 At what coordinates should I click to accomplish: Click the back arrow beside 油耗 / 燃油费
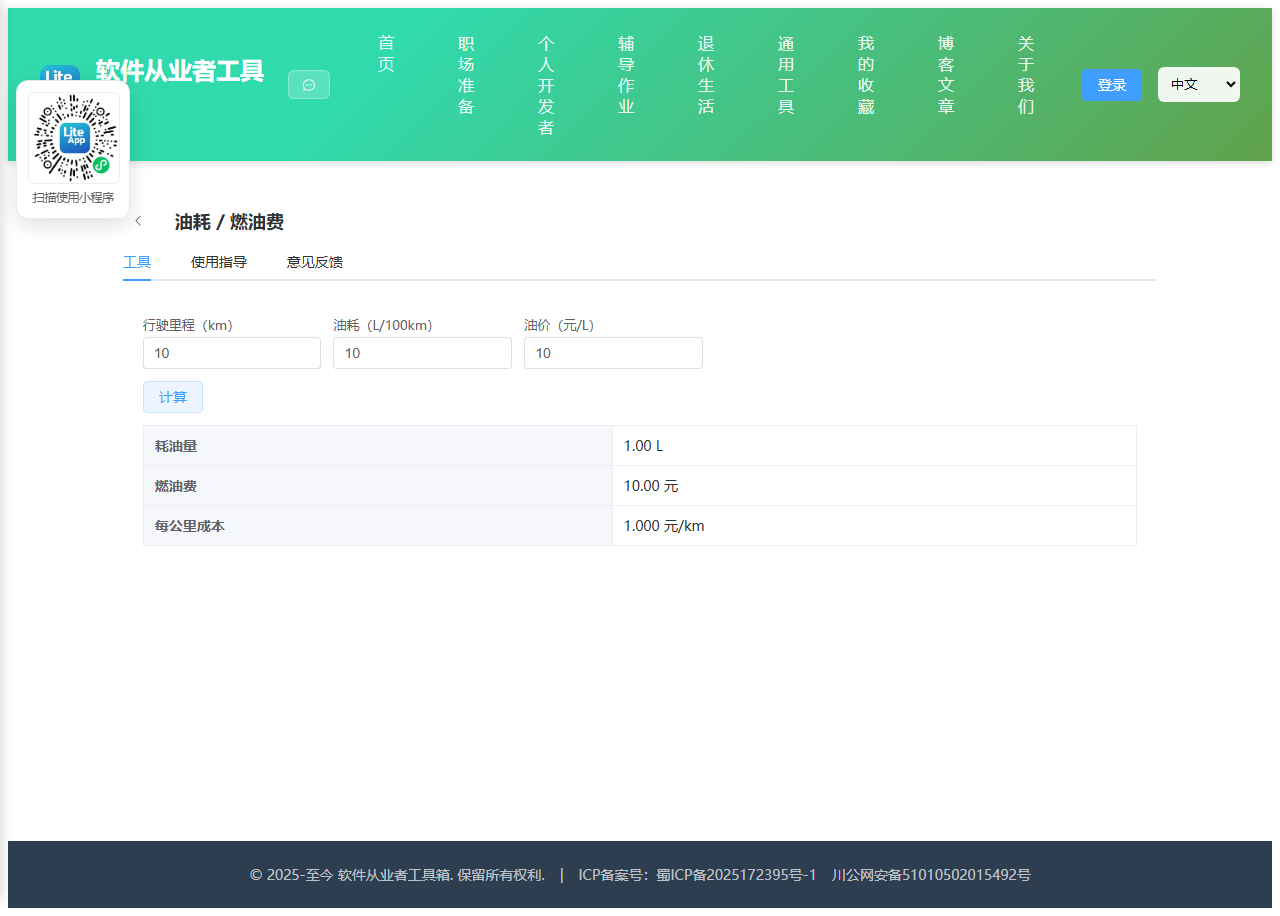pyautogui.click(x=138, y=221)
